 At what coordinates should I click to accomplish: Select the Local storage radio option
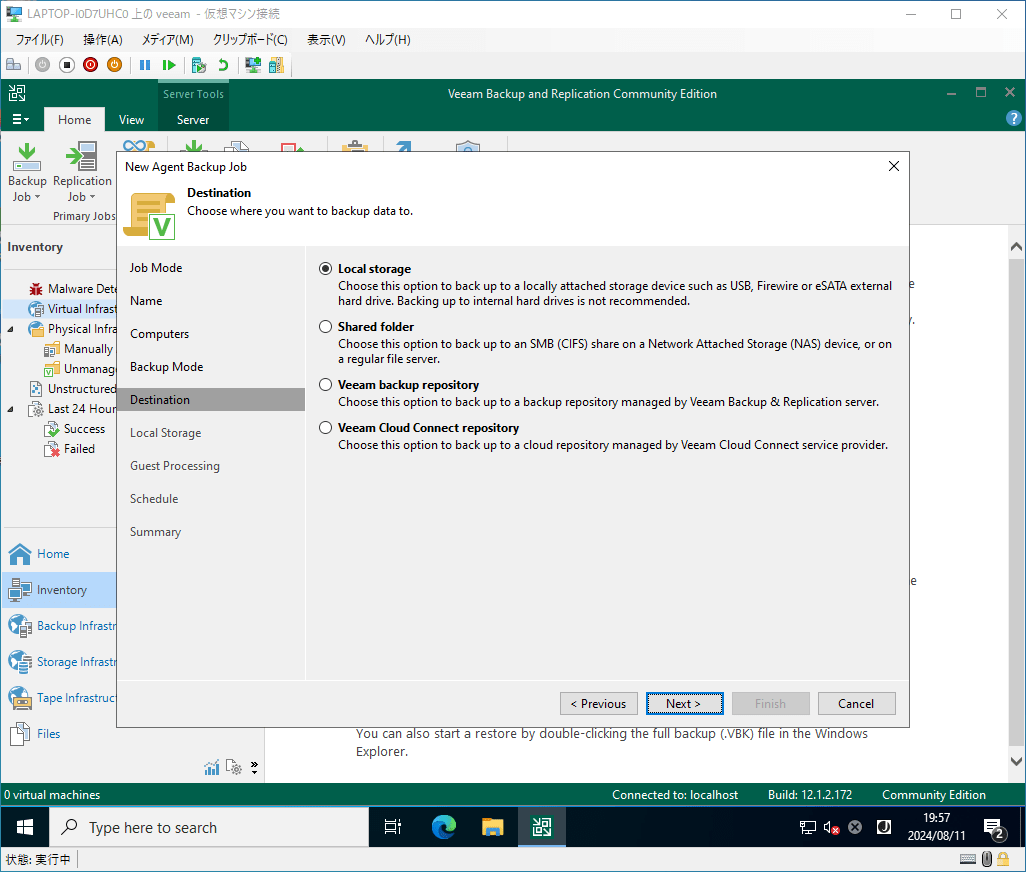(325, 269)
